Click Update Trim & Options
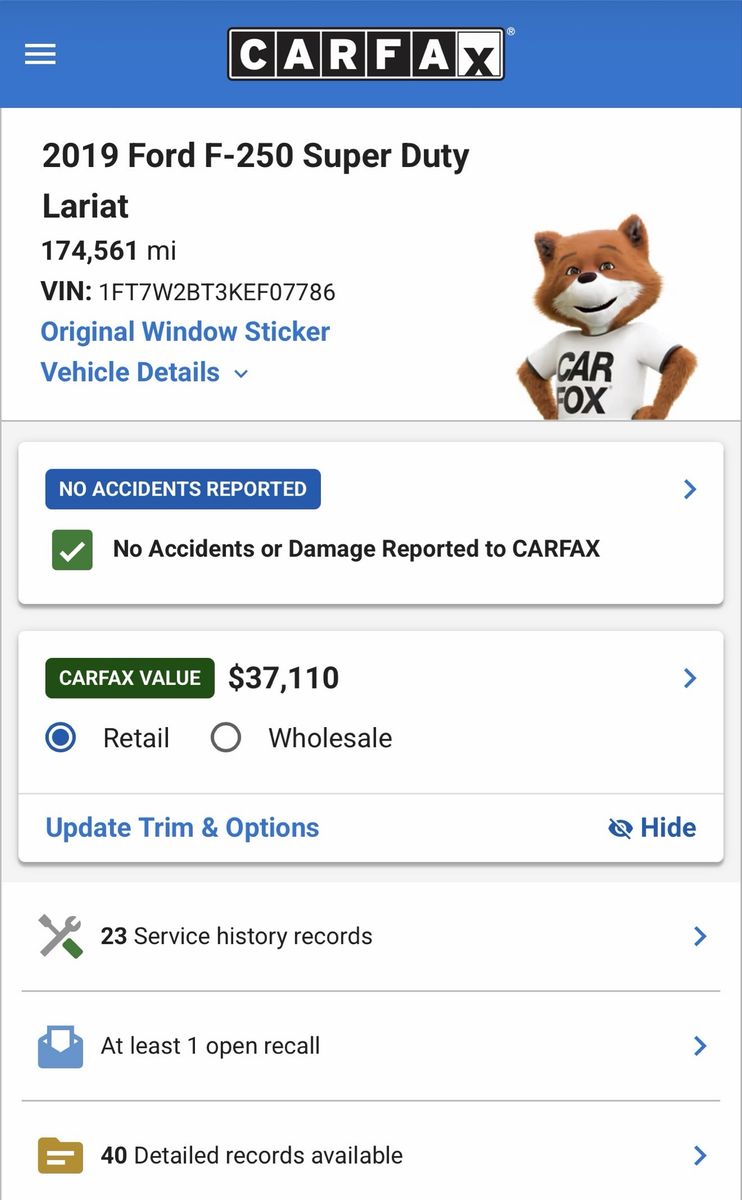The image size is (742, 1200). [182, 828]
